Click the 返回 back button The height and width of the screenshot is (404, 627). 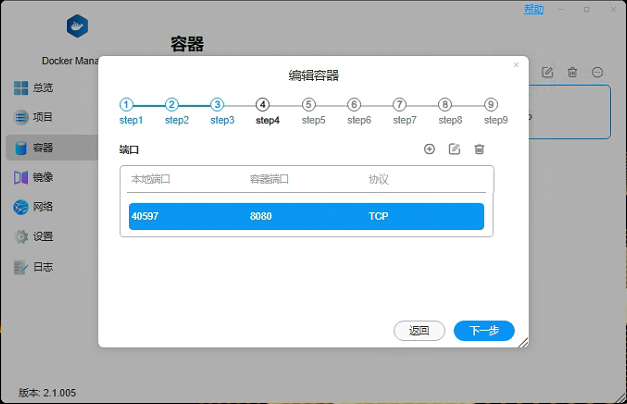click(x=419, y=331)
